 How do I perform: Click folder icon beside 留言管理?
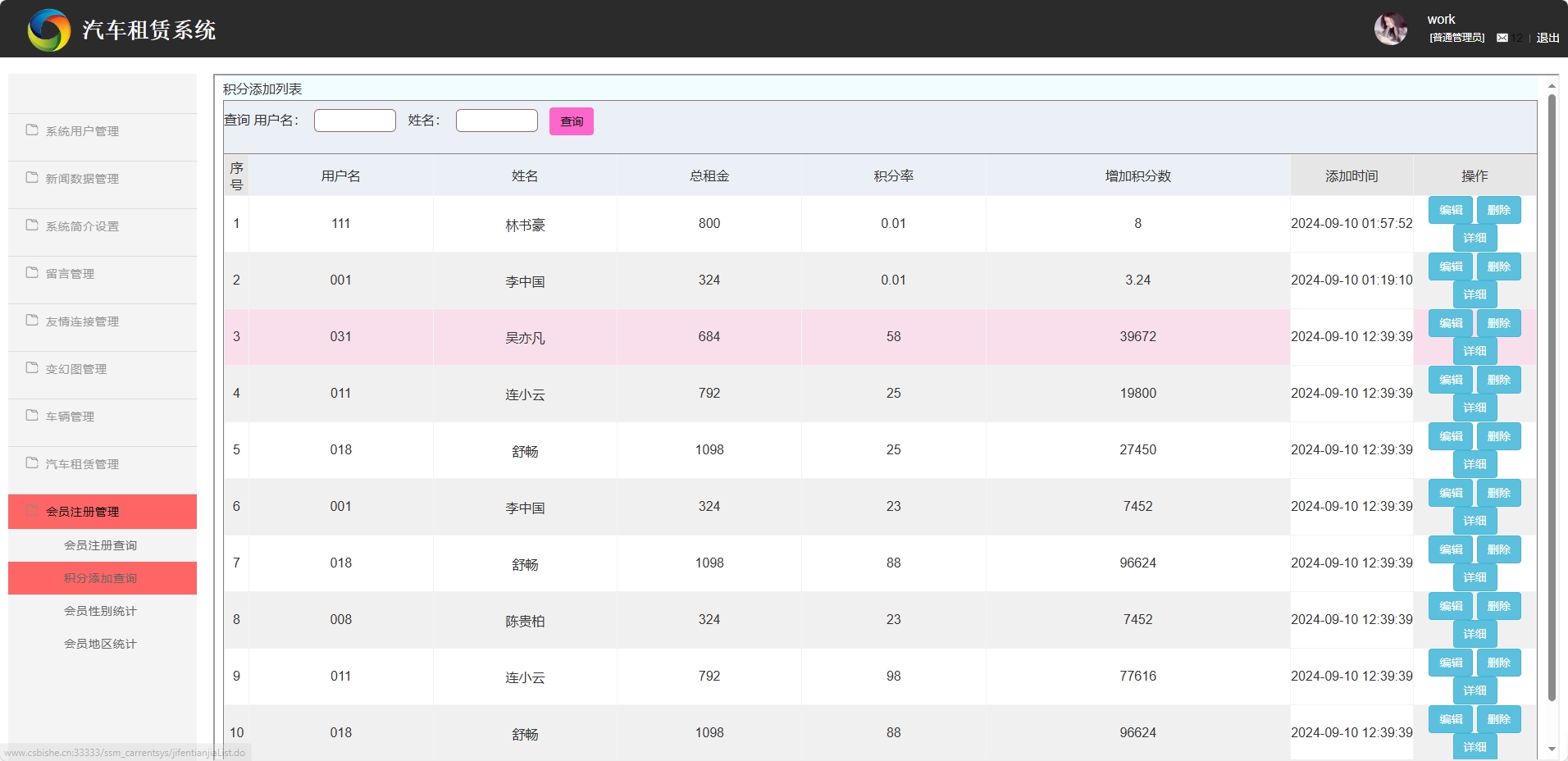click(x=32, y=273)
